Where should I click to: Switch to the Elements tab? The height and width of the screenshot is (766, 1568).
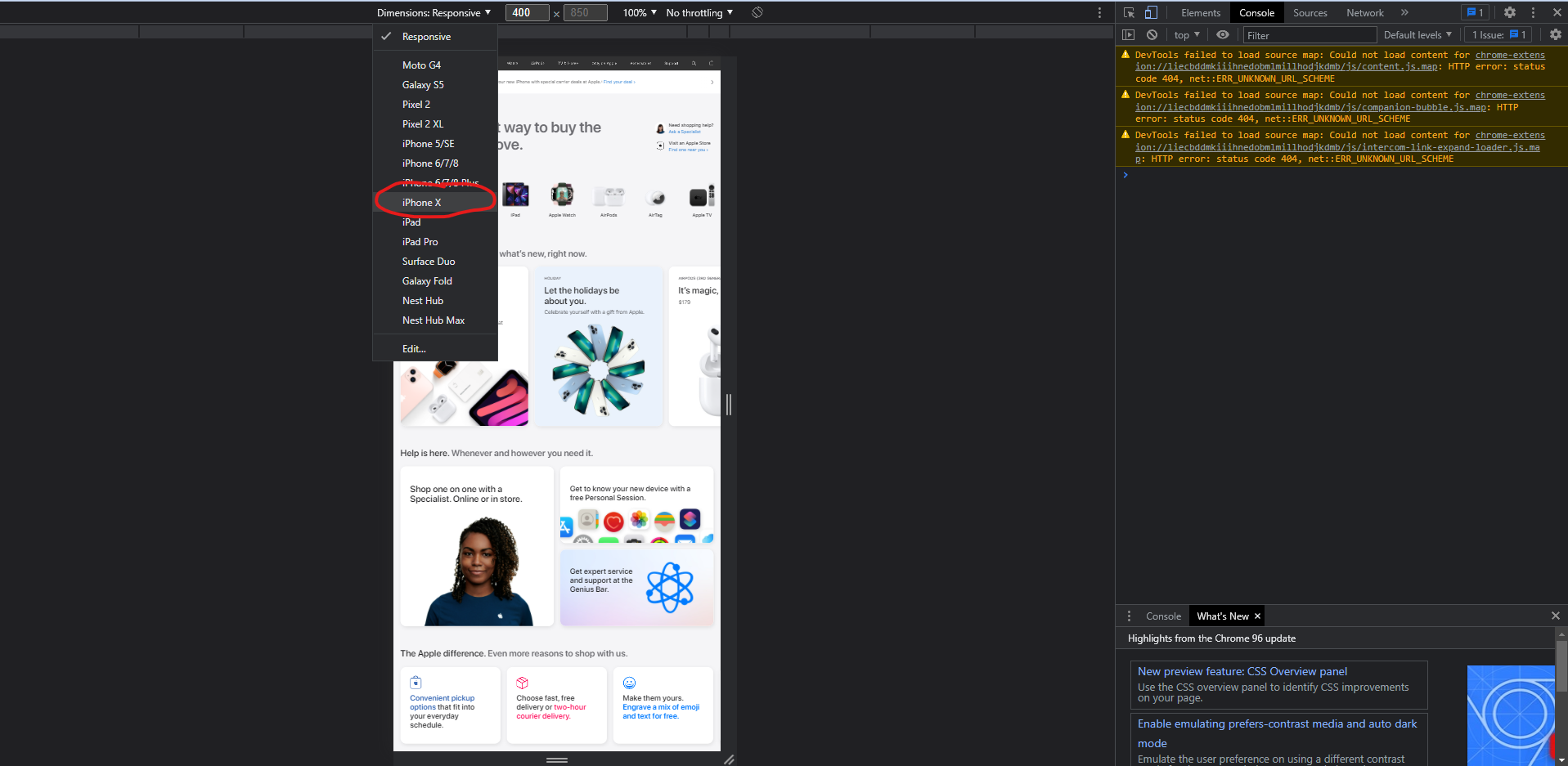[1201, 13]
